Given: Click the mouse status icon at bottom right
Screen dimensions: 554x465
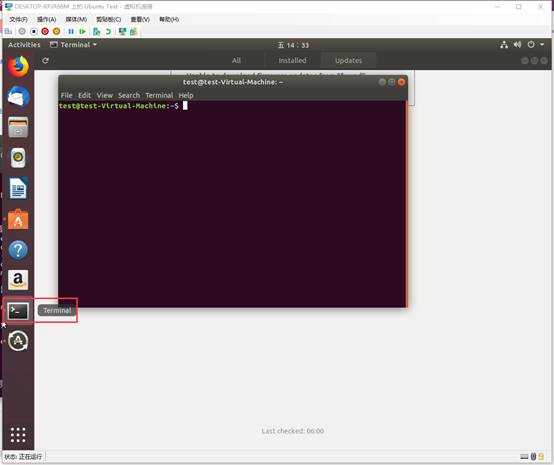Looking at the screenshot, I should click(533, 457).
